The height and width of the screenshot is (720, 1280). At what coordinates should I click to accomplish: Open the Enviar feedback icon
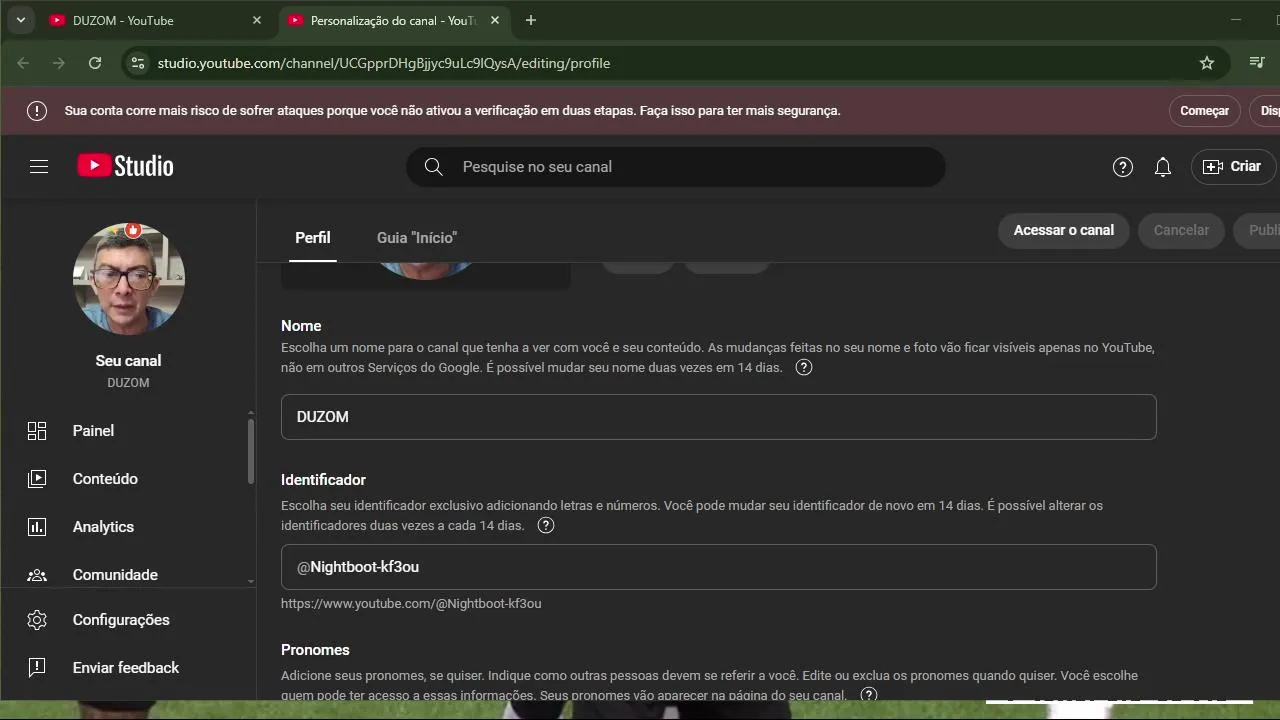pos(37,668)
